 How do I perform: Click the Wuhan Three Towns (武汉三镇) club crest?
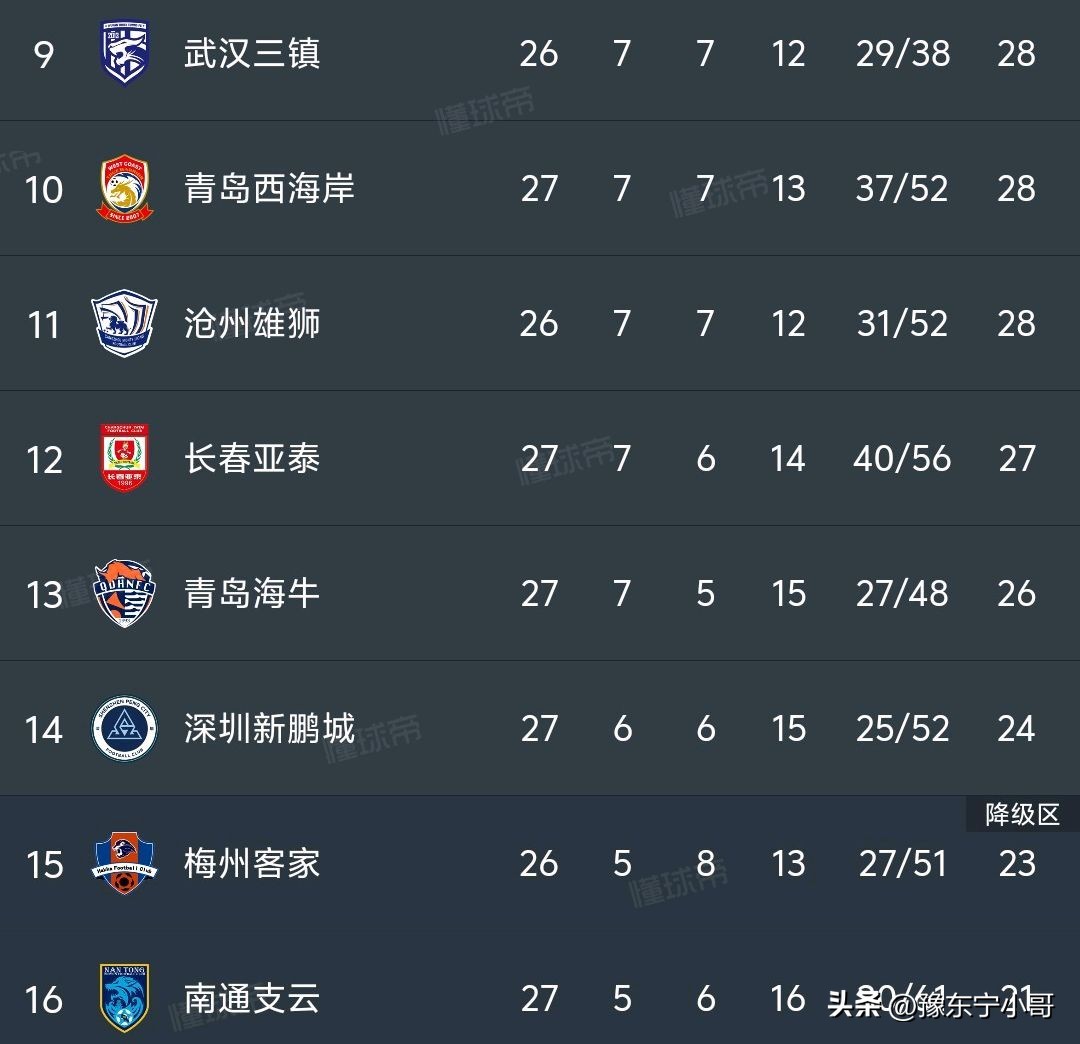click(x=125, y=54)
